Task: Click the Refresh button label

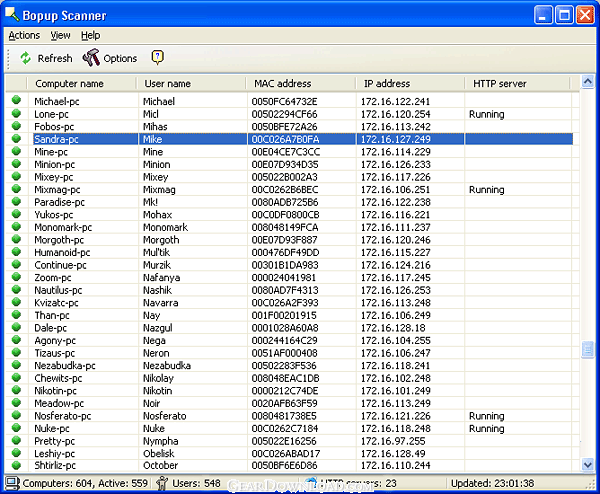Action: 55,58
